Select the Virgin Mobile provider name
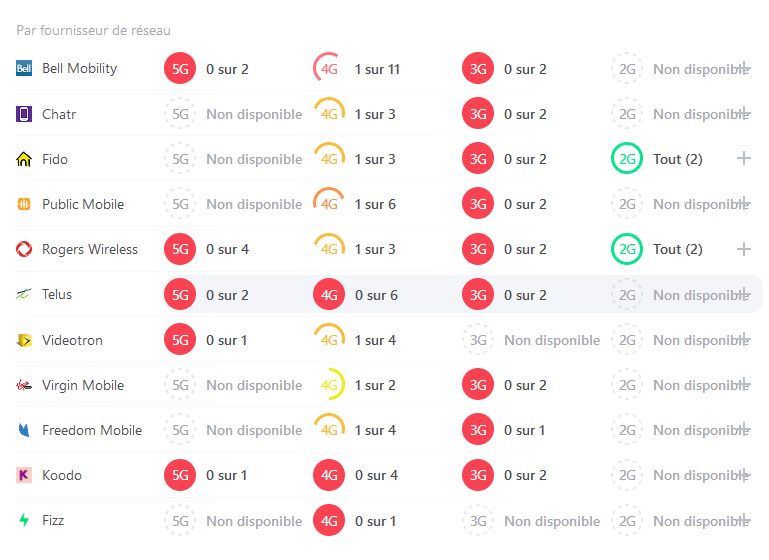 83,385
